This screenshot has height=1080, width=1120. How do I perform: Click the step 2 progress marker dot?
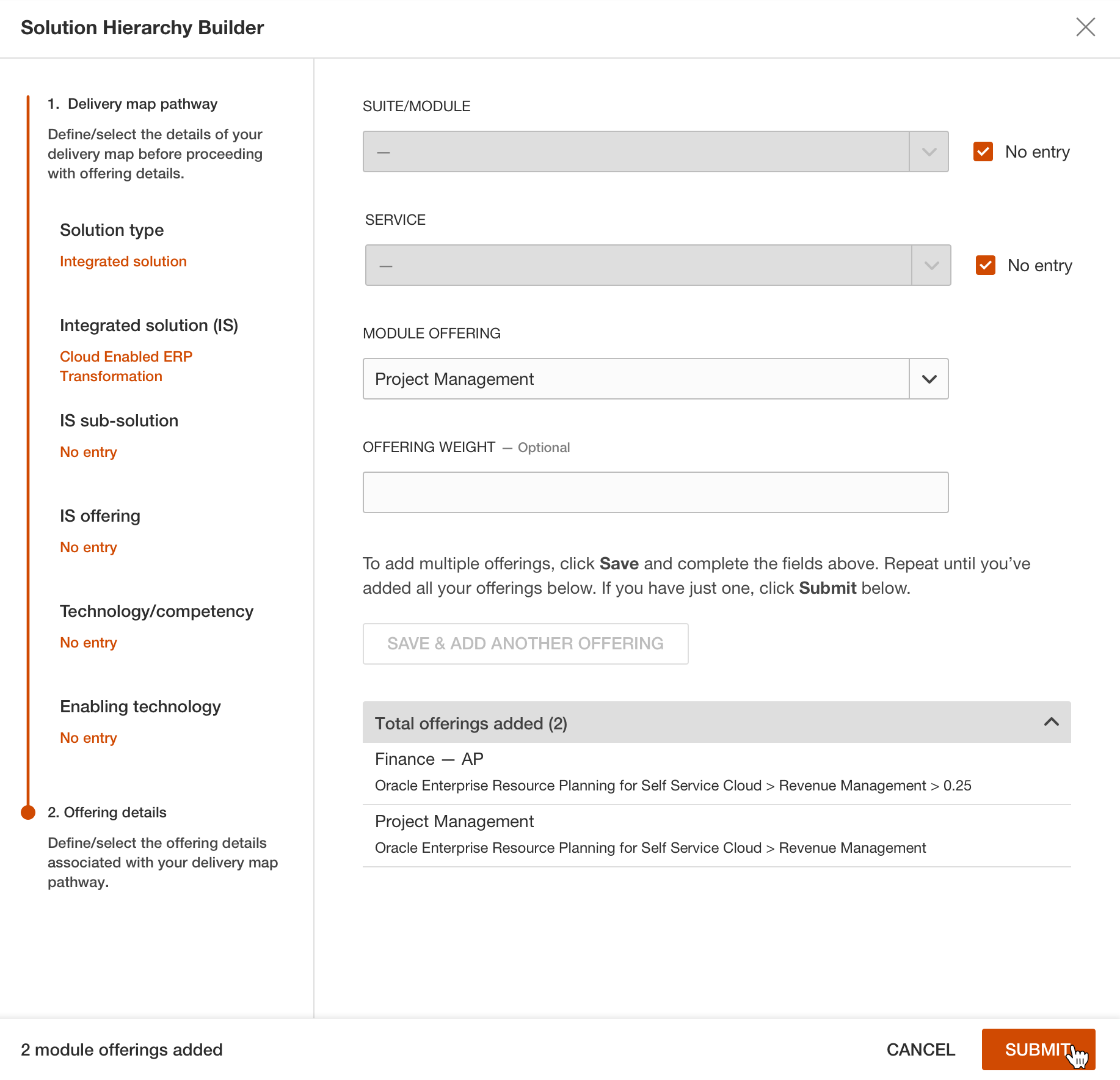pyautogui.click(x=28, y=812)
